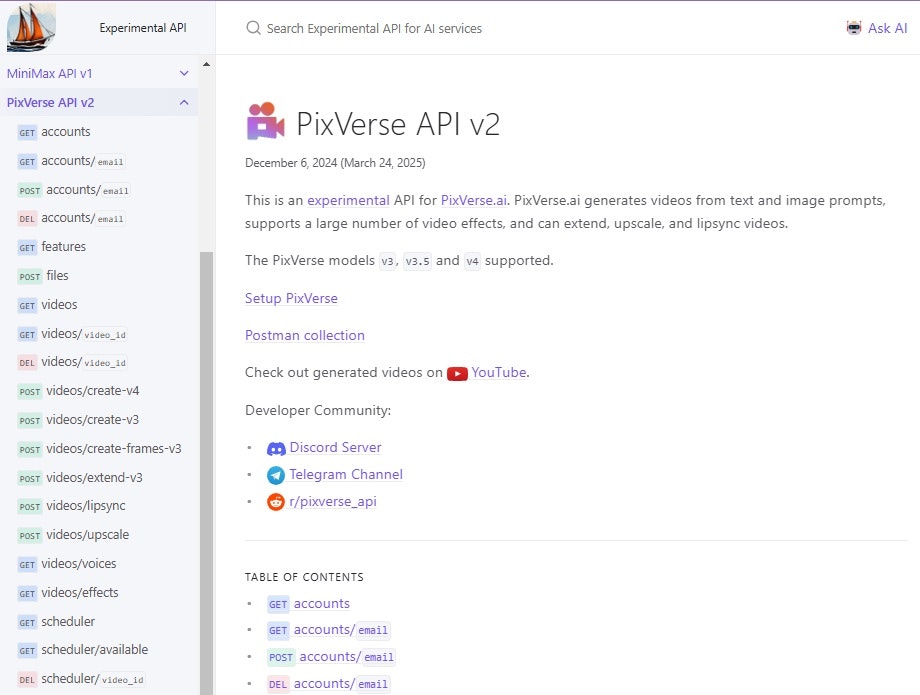
Task: Click the v3.5 model code tag
Action: click(417, 261)
